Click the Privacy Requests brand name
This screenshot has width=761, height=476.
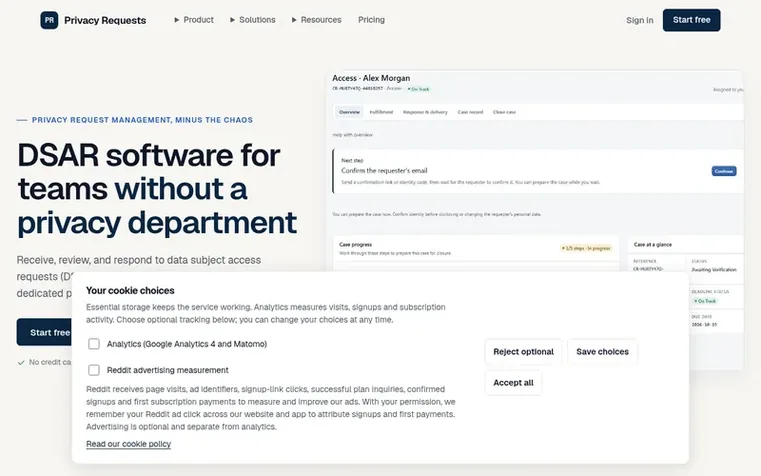click(105, 20)
